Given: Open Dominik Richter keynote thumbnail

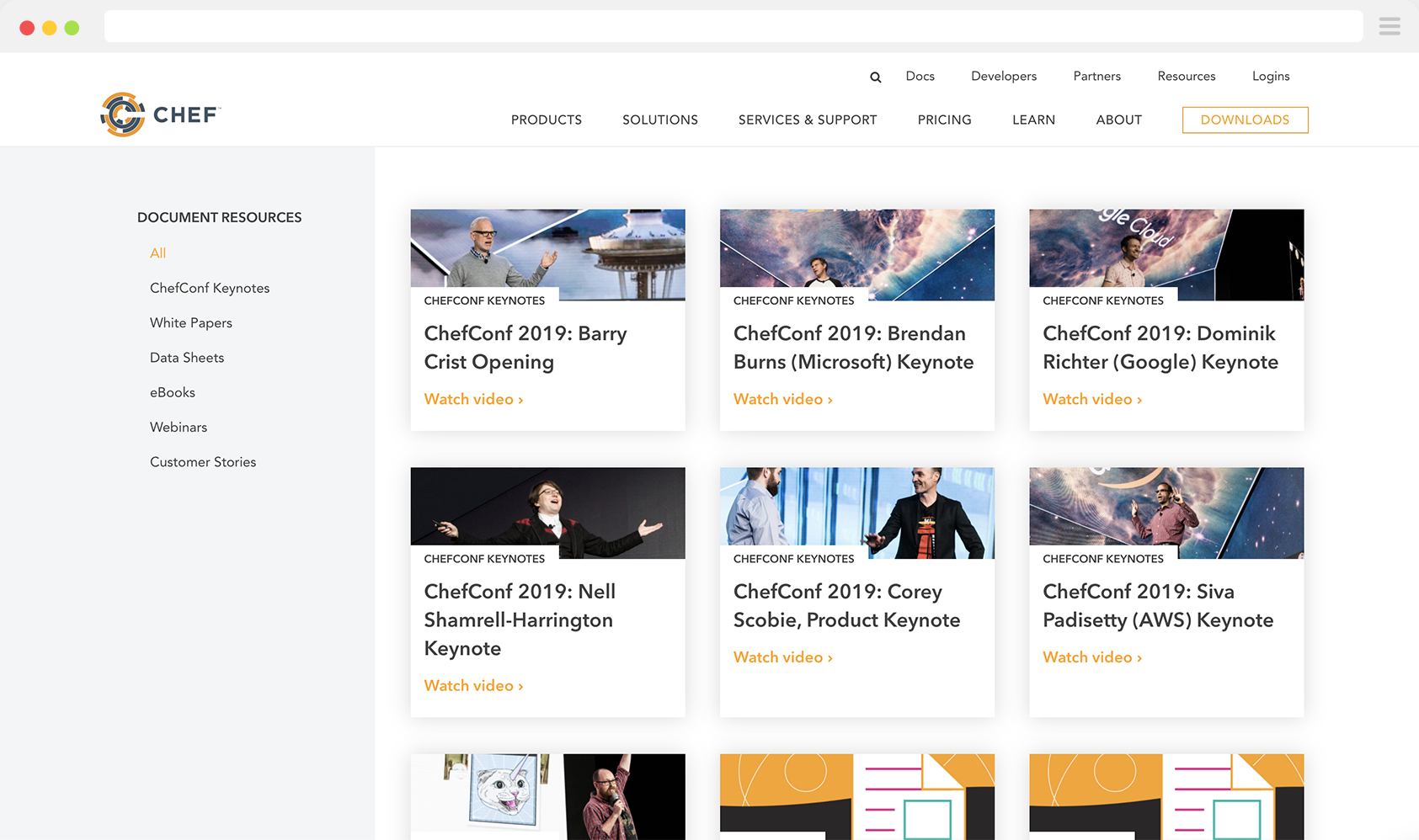Looking at the screenshot, I should click(1166, 254).
